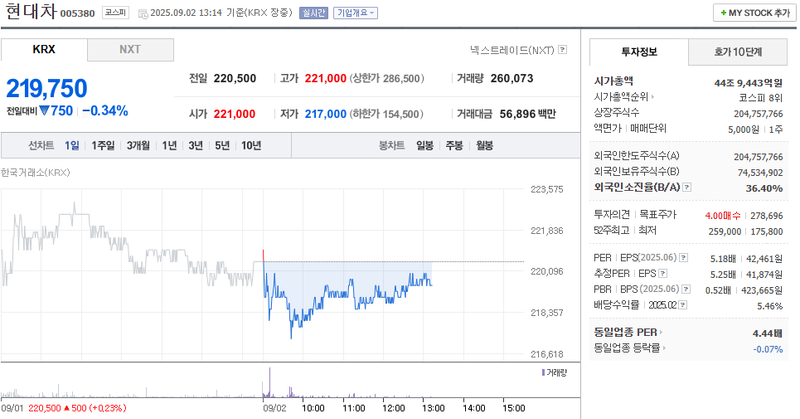Image resolution: width=800 pixels, height=419 pixels.
Task: Click the 저가 value 217,000
Action: pos(326,114)
